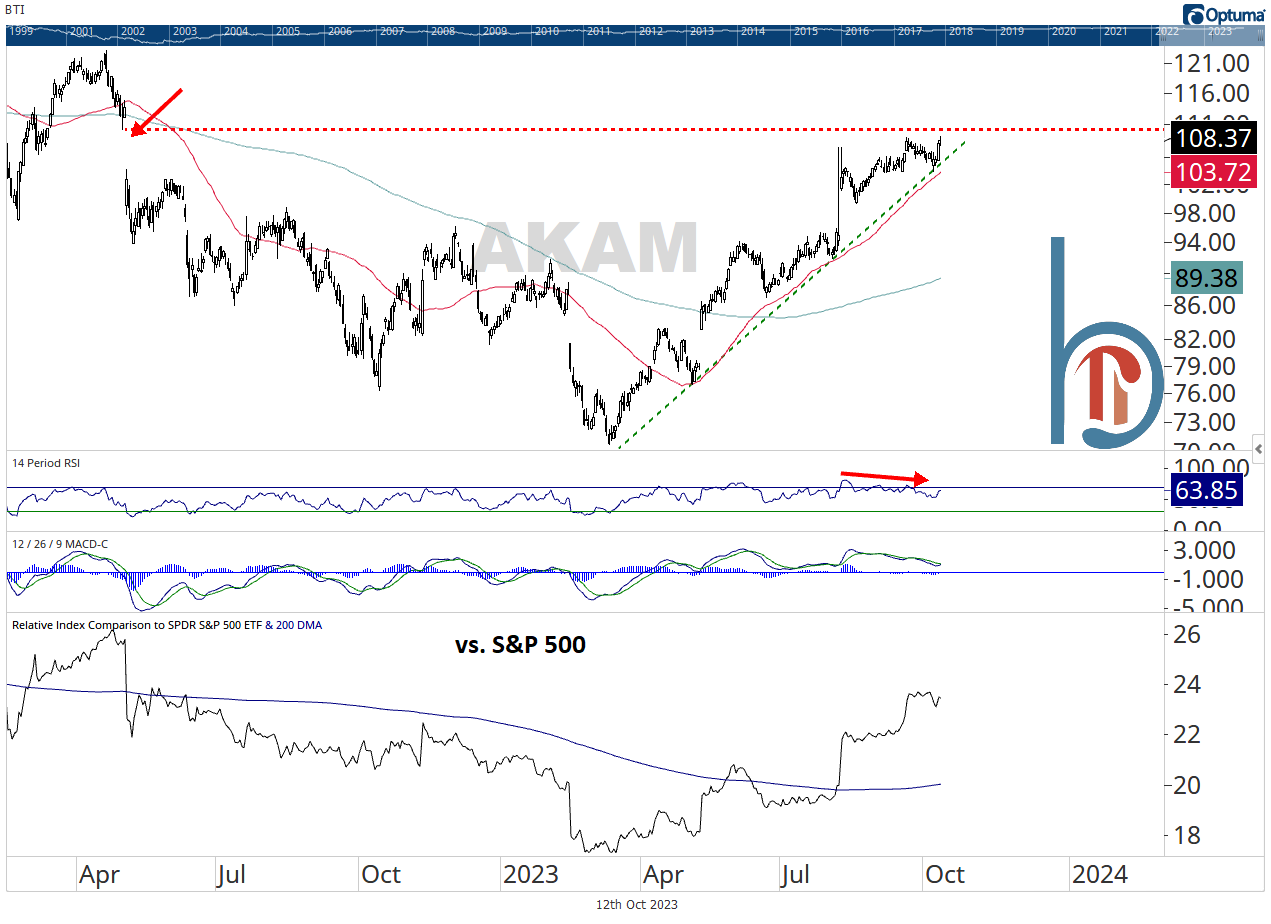Jump to 1999 in the timeline navigator
This screenshot has width=1271, height=924.
(22, 31)
